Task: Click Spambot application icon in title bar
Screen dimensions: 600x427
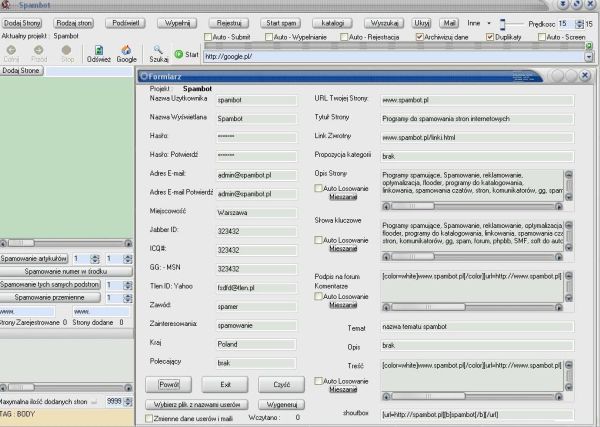Action: point(5,5)
